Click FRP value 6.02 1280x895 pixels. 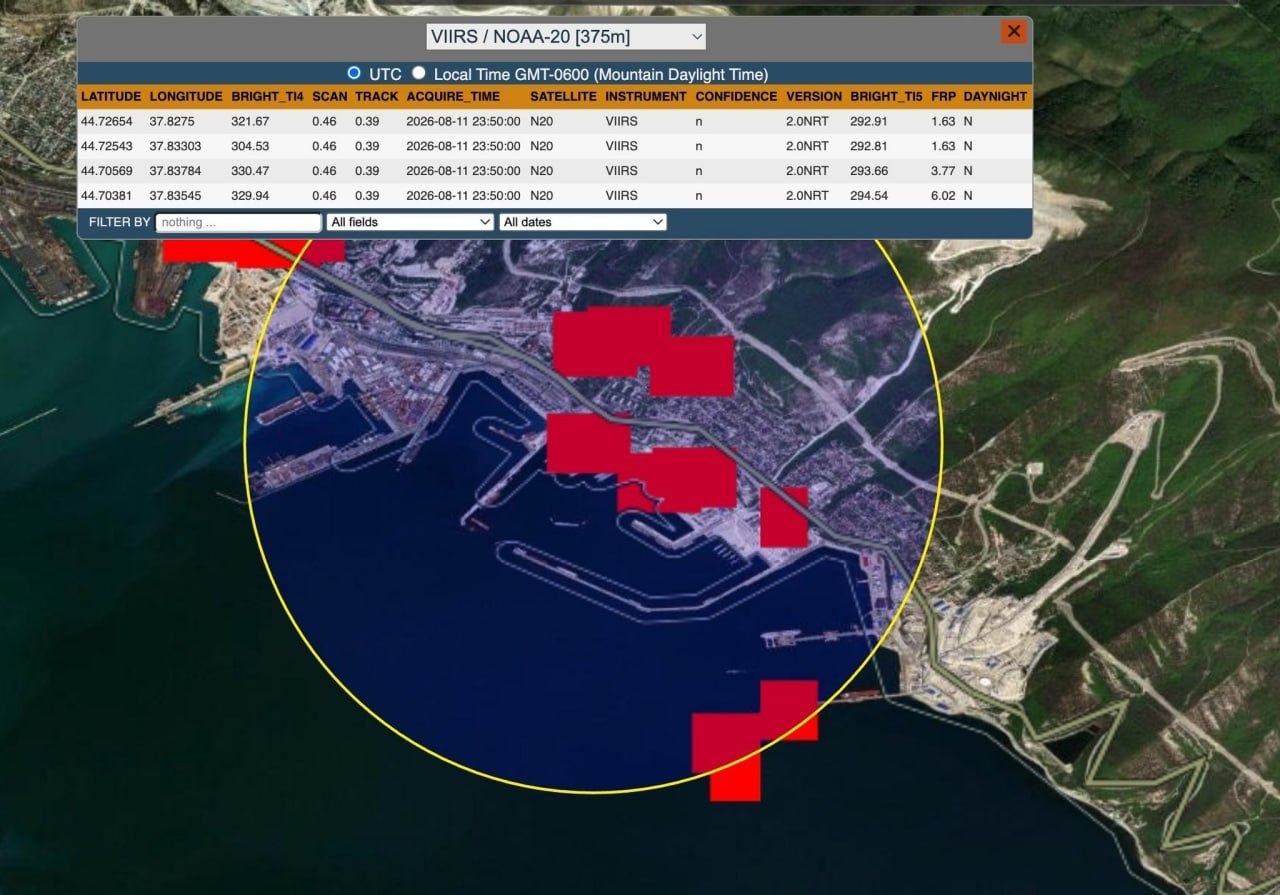pos(943,196)
